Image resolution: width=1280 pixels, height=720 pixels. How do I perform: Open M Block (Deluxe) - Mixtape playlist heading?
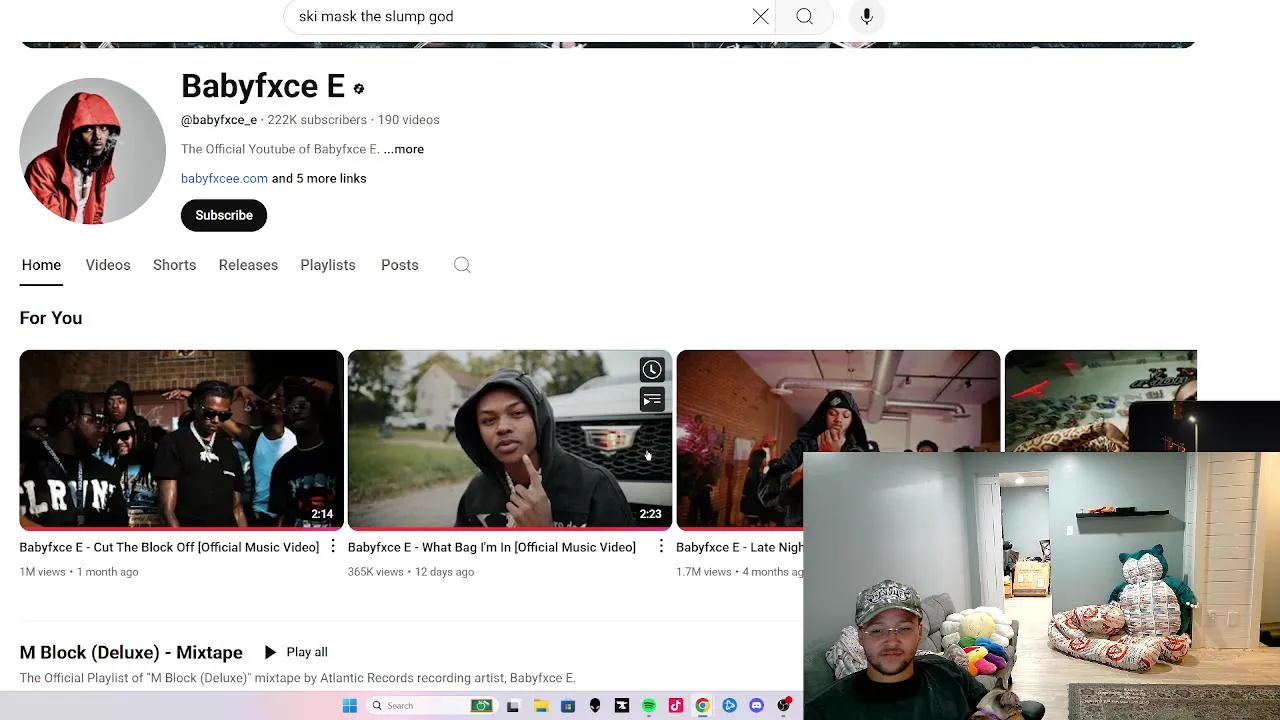tap(131, 652)
